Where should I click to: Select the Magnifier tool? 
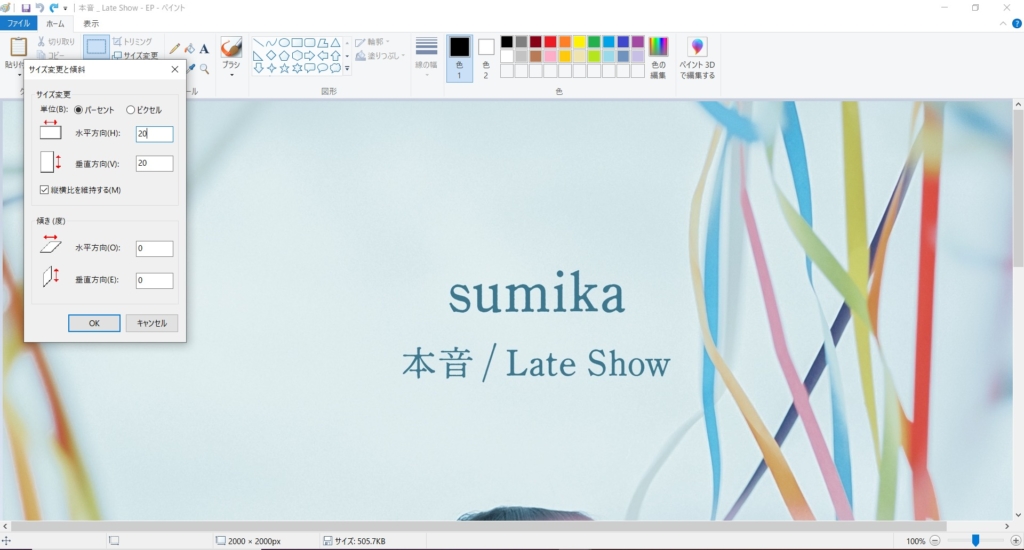[204, 69]
